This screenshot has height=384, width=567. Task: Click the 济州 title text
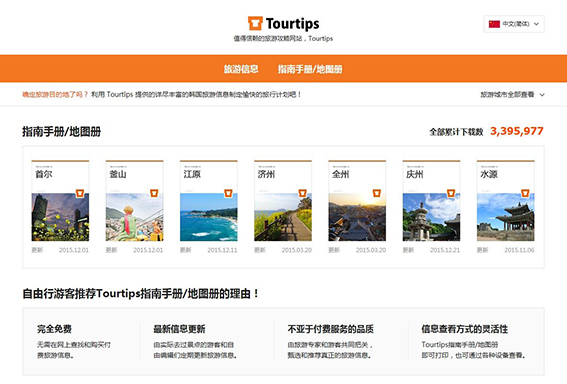click(266, 174)
